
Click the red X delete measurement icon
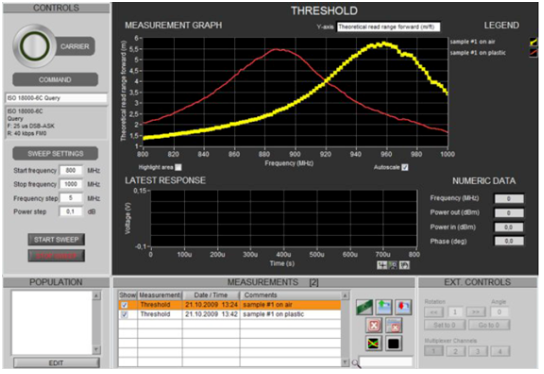click(374, 325)
